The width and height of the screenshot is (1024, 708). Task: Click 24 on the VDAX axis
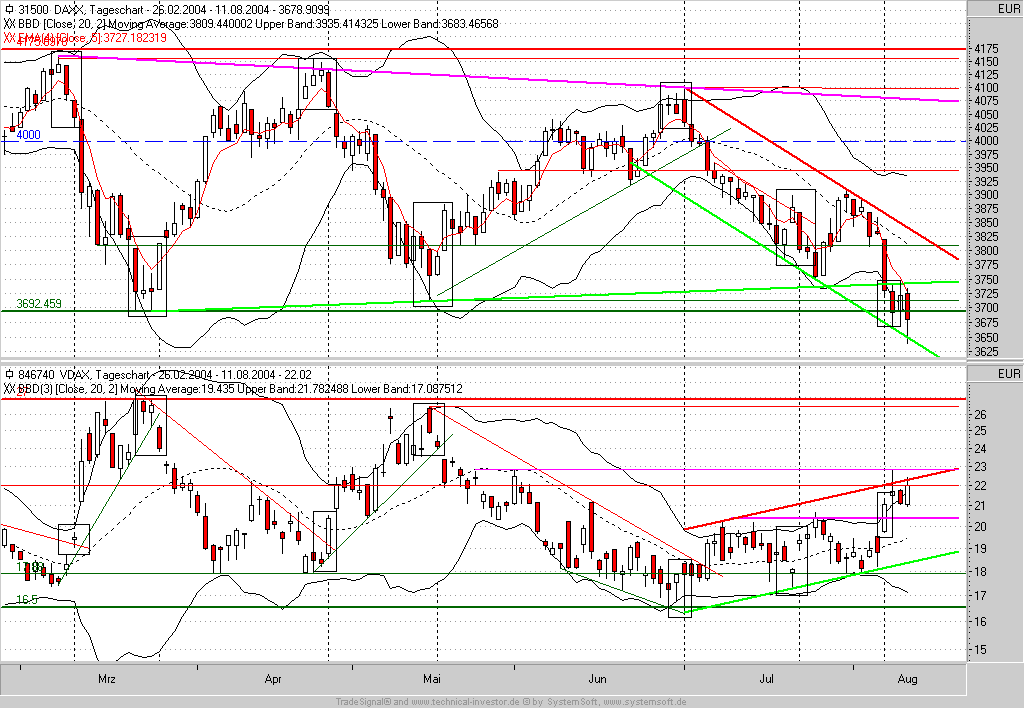(980, 449)
